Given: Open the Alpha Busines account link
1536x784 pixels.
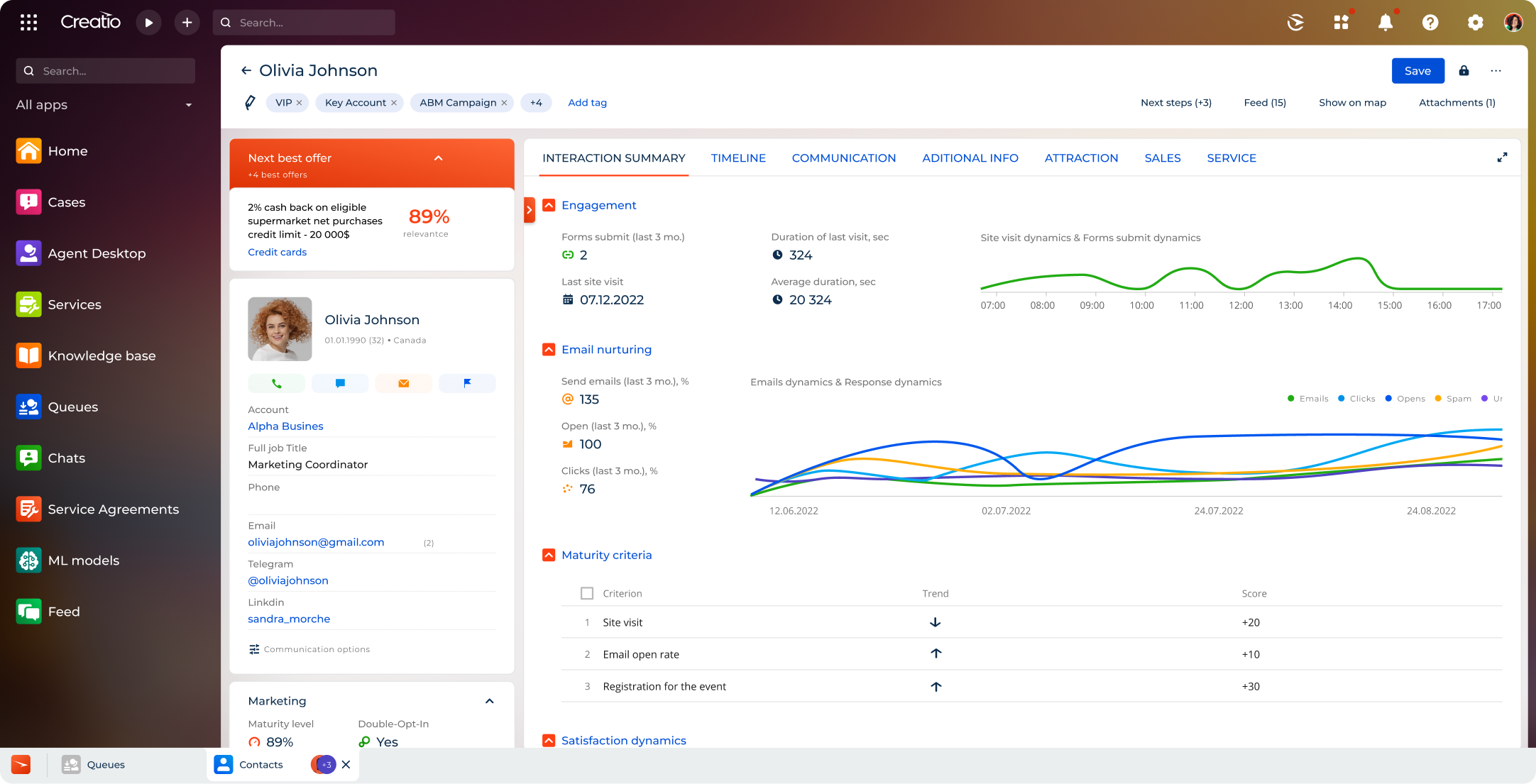Looking at the screenshot, I should pyautogui.click(x=285, y=426).
